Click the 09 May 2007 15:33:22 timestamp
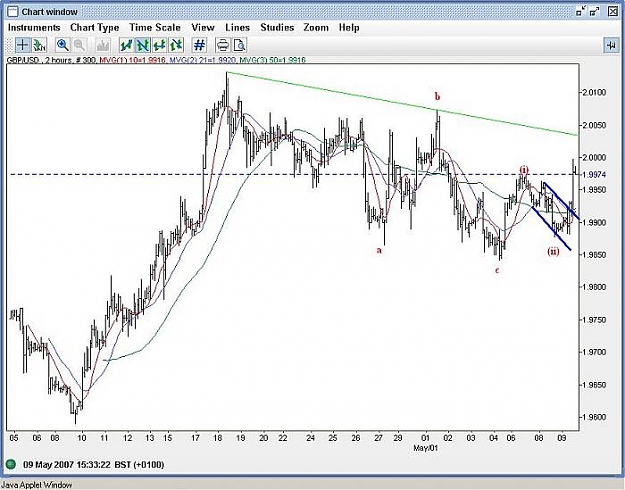The width and height of the screenshot is (625, 490). point(93,464)
